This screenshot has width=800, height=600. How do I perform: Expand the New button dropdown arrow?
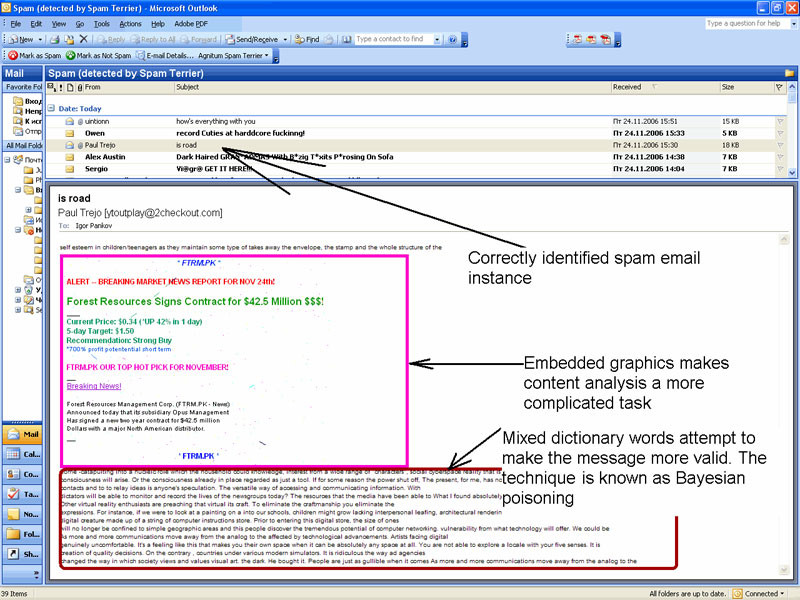40,39
